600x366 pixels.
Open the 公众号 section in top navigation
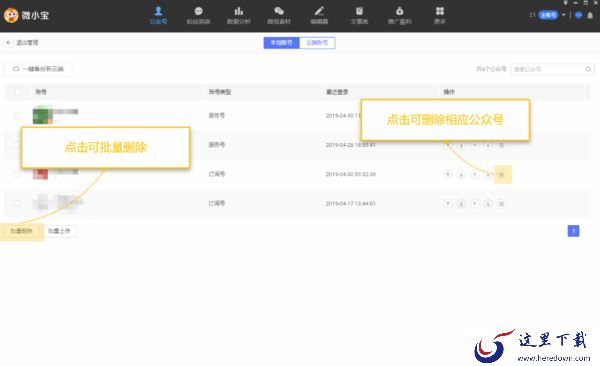158,15
